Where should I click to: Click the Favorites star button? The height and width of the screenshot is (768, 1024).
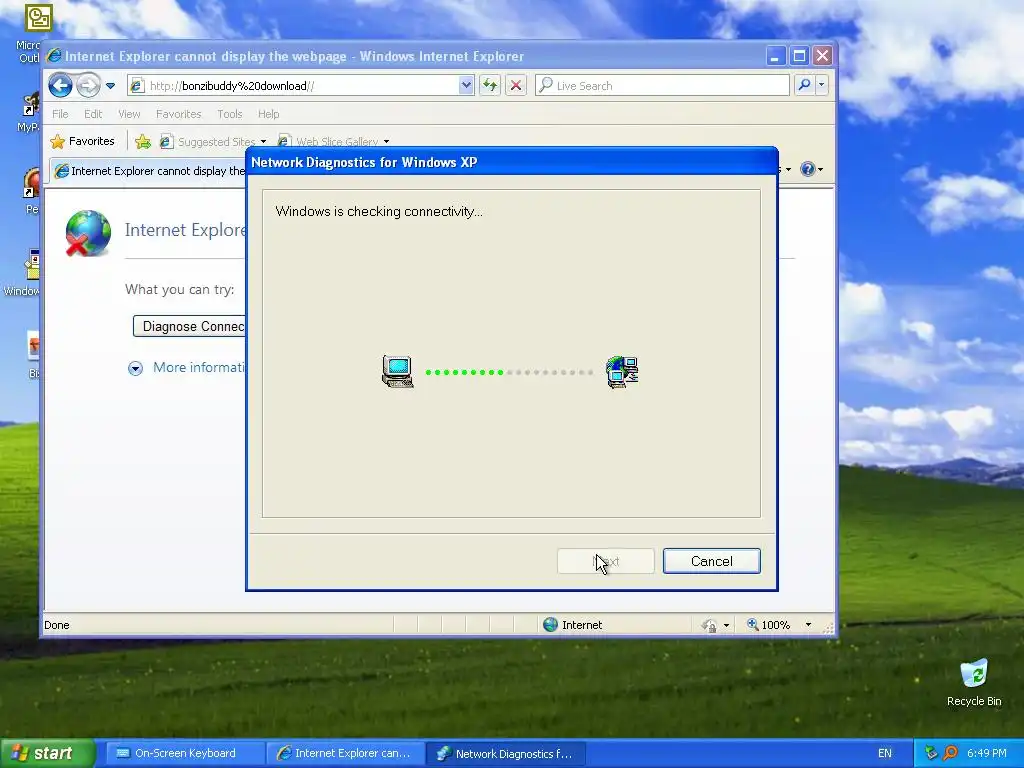(x=82, y=141)
